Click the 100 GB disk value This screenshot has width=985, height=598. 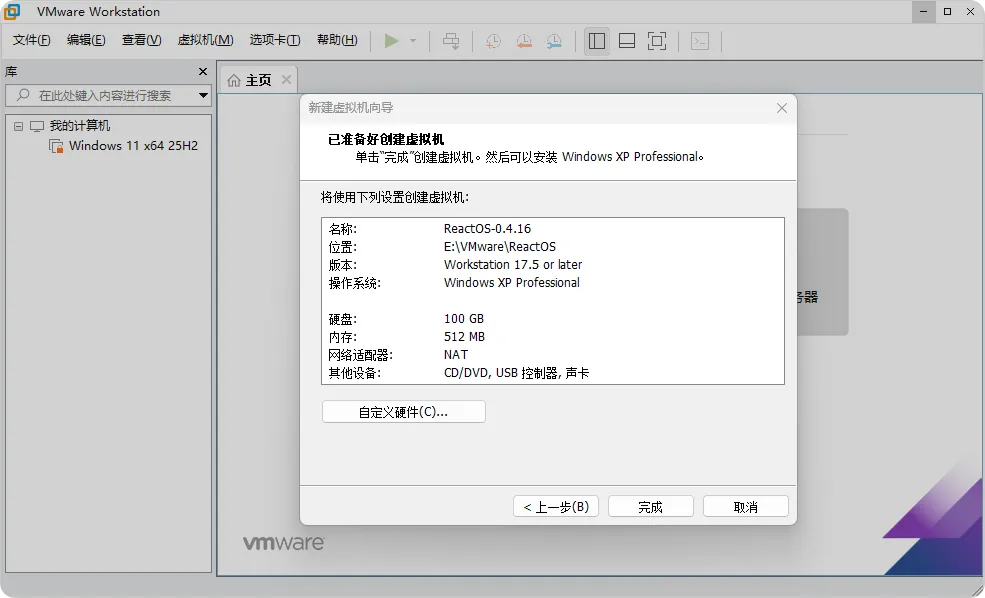click(464, 318)
